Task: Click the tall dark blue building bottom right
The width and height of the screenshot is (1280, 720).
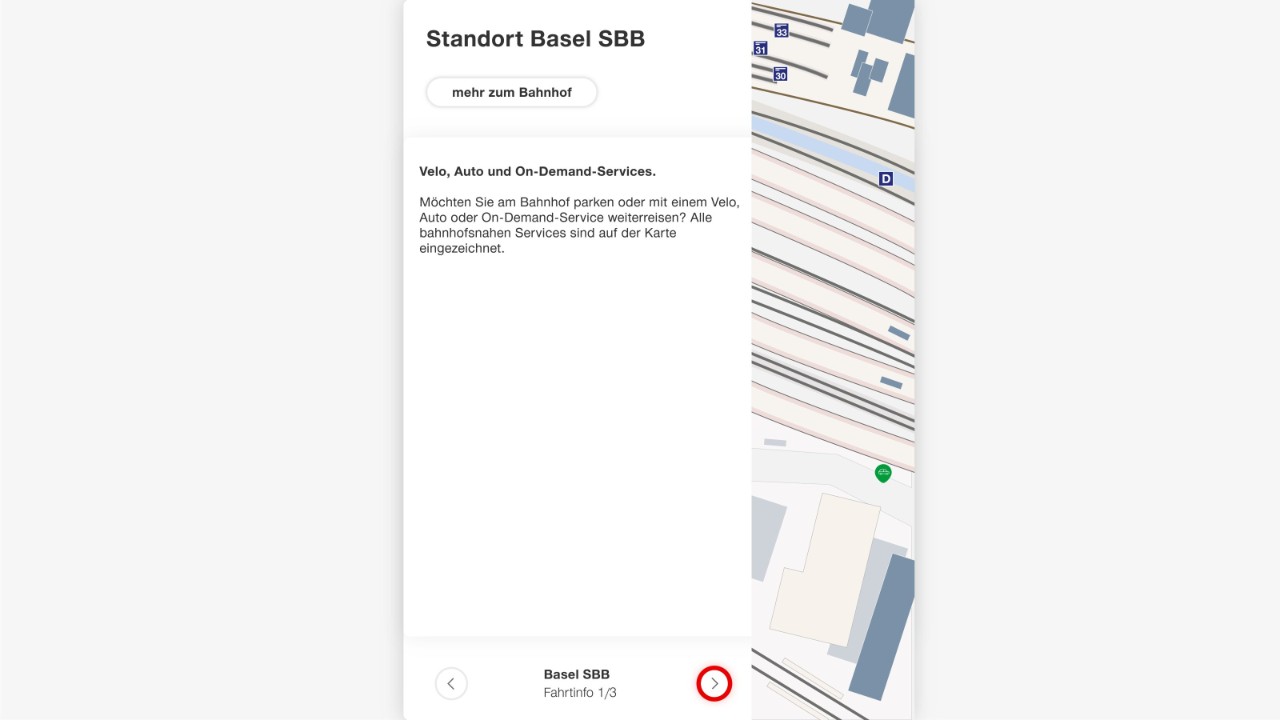Action: click(883, 625)
